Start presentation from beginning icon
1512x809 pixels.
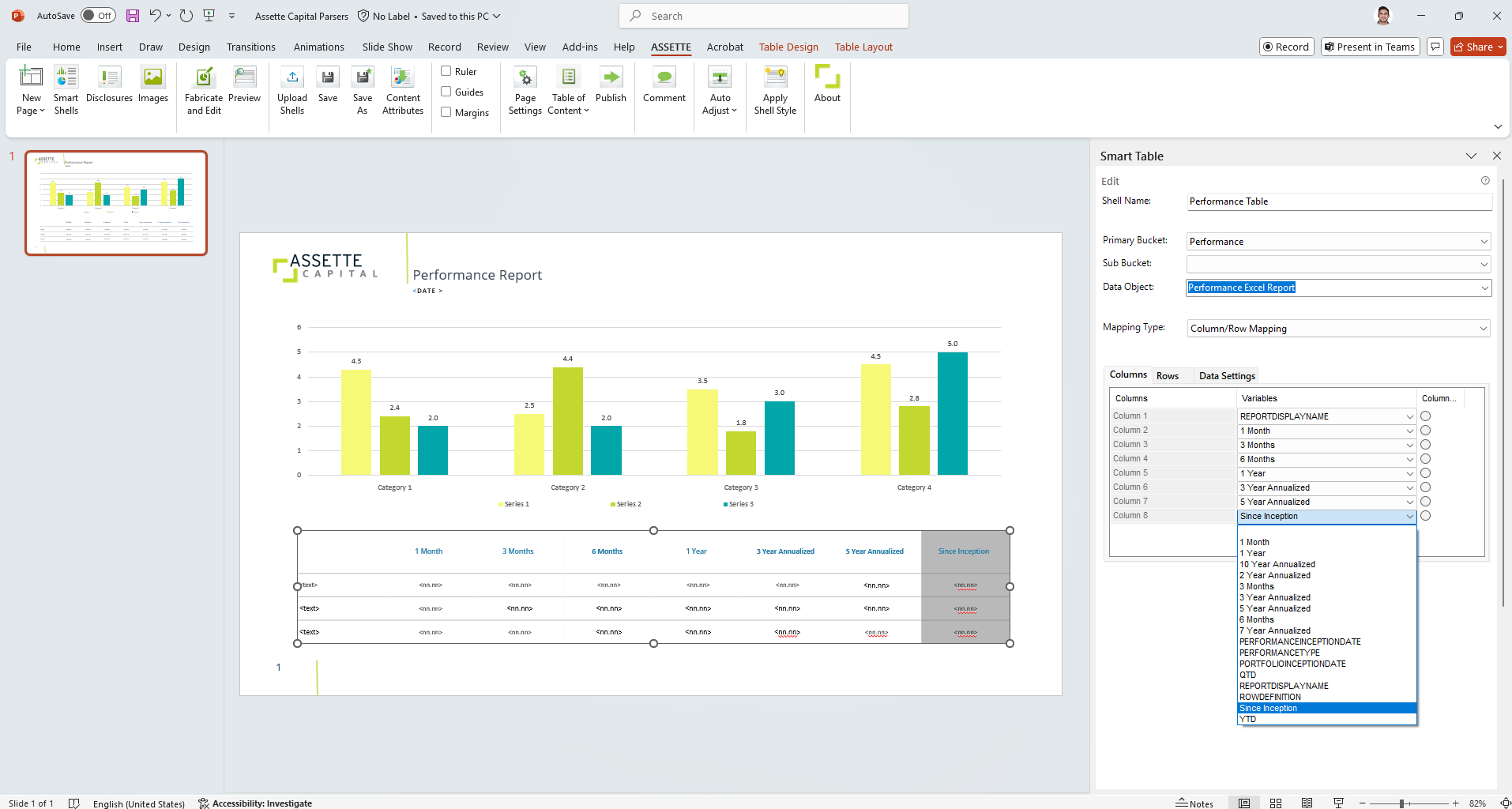209,16
